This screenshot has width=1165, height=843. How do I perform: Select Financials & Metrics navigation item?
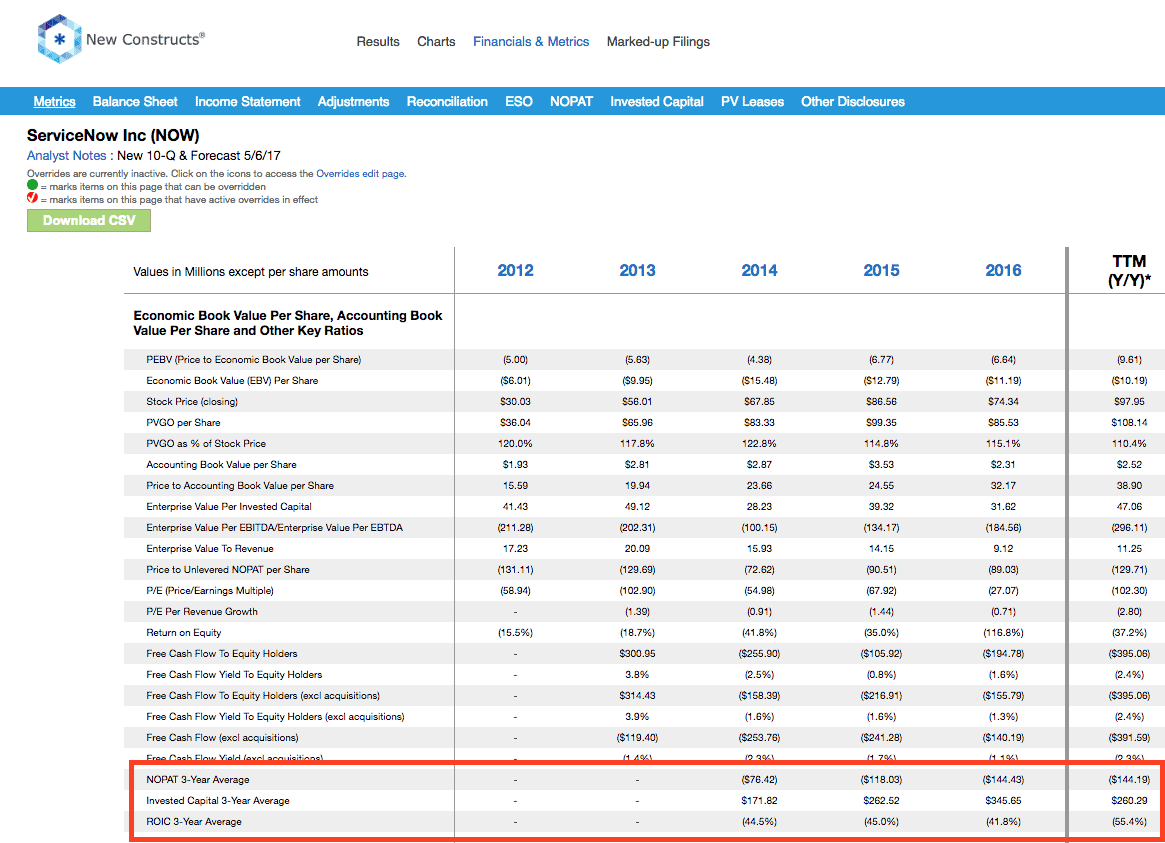(531, 42)
